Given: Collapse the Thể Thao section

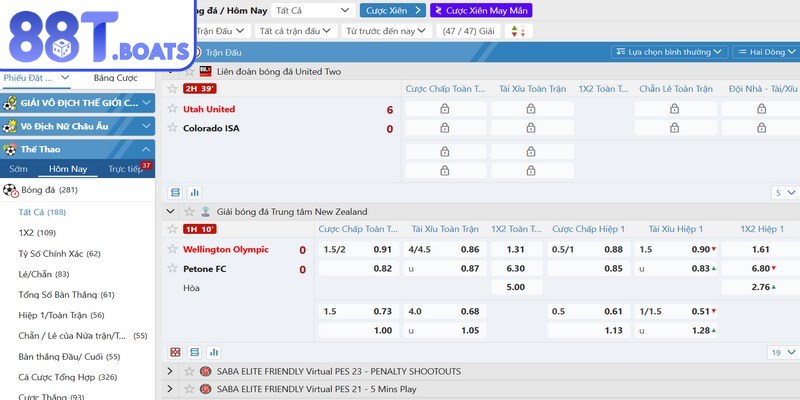Looking at the screenshot, I should pyautogui.click(x=78, y=149).
